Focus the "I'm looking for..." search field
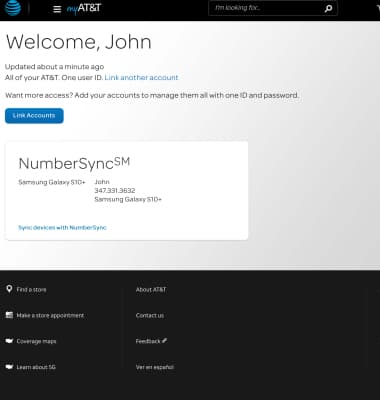This screenshot has height=400, width=380. click(273, 8)
